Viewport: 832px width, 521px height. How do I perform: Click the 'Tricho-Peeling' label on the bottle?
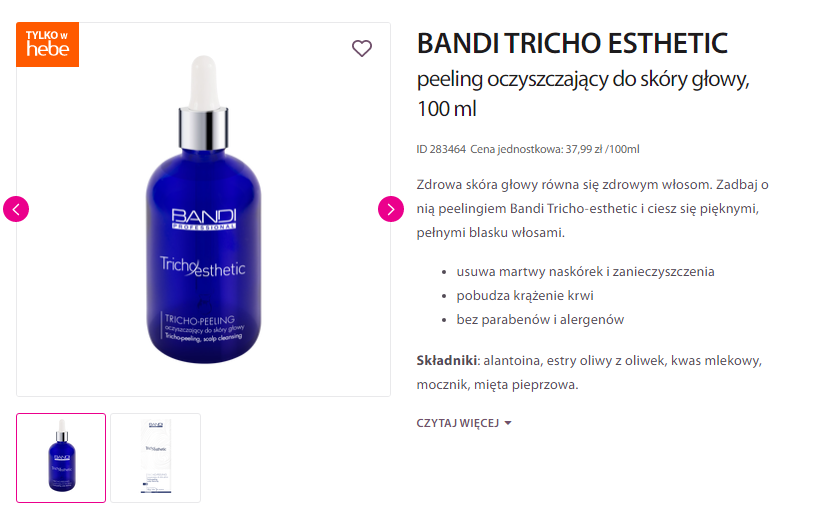tap(200, 320)
